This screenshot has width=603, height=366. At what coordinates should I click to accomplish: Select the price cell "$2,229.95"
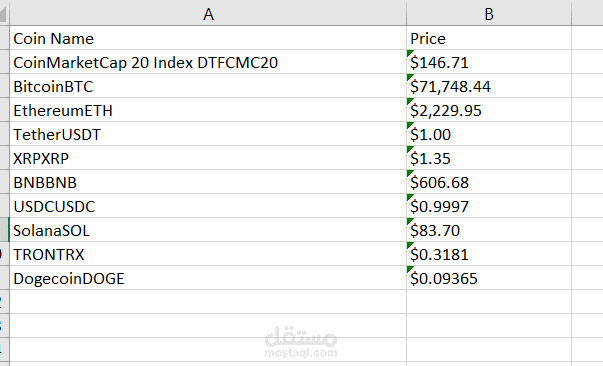pyautogui.click(x=489, y=110)
